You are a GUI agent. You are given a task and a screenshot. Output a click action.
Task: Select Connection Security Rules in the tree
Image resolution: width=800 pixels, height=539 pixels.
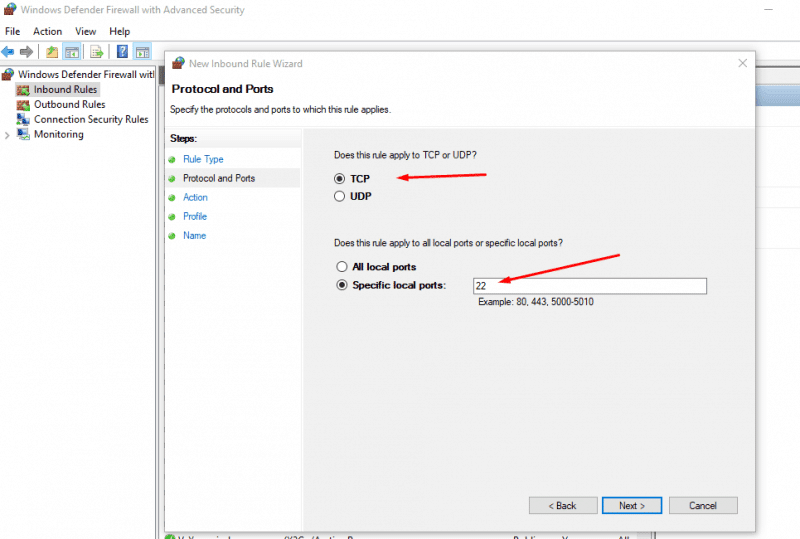91,119
